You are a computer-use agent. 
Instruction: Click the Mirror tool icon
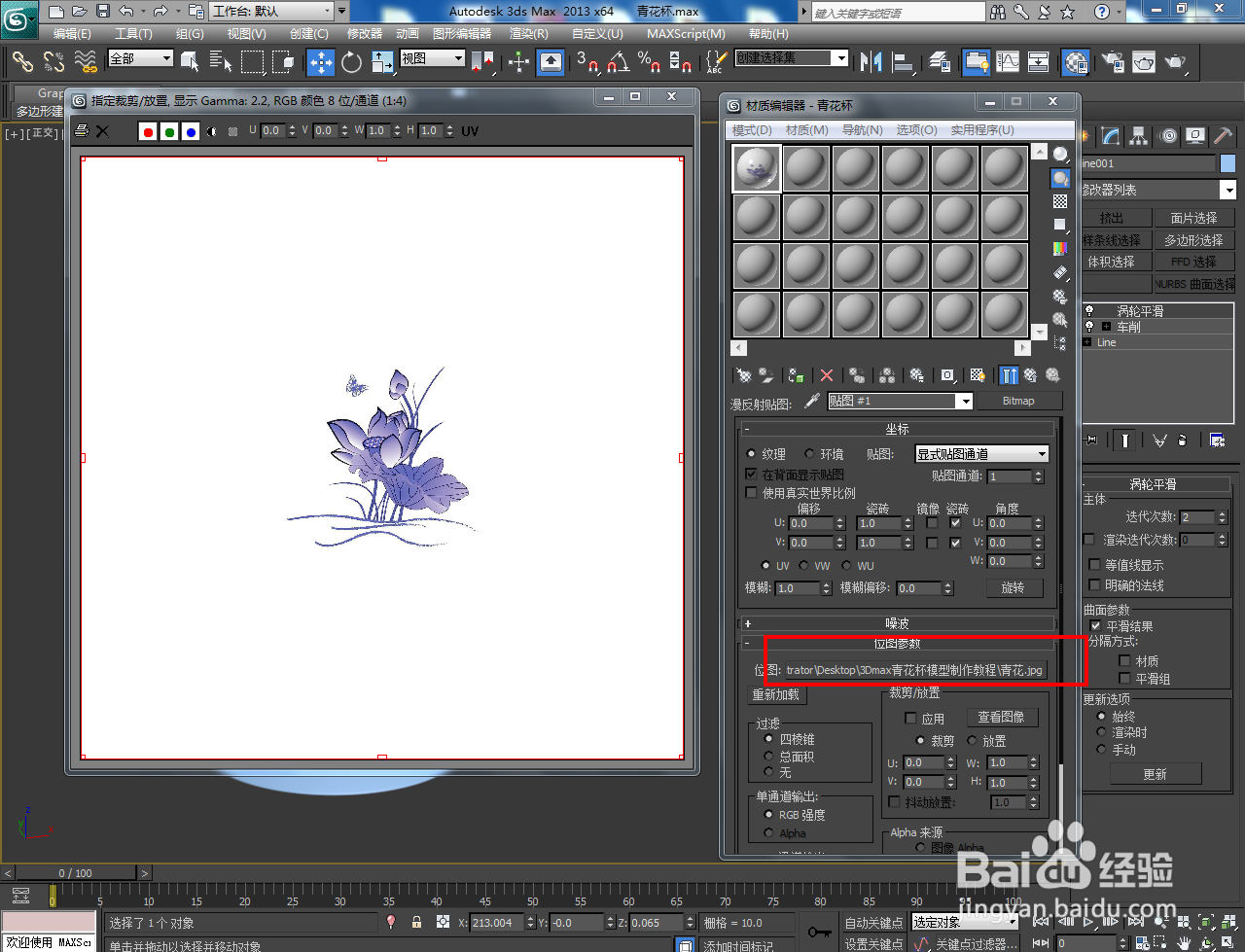[x=871, y=62]
